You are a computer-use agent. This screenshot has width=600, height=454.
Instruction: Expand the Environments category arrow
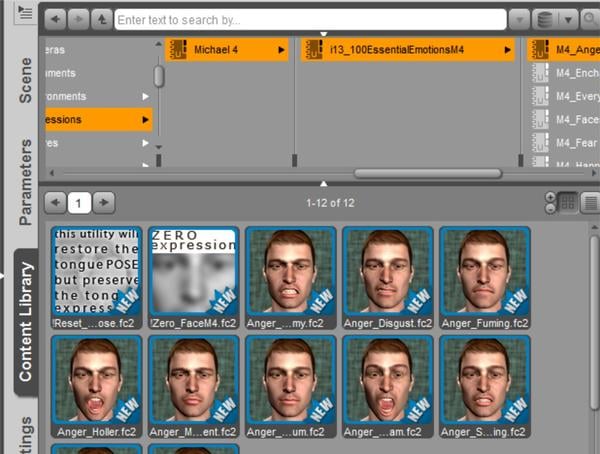pos(145,96)
